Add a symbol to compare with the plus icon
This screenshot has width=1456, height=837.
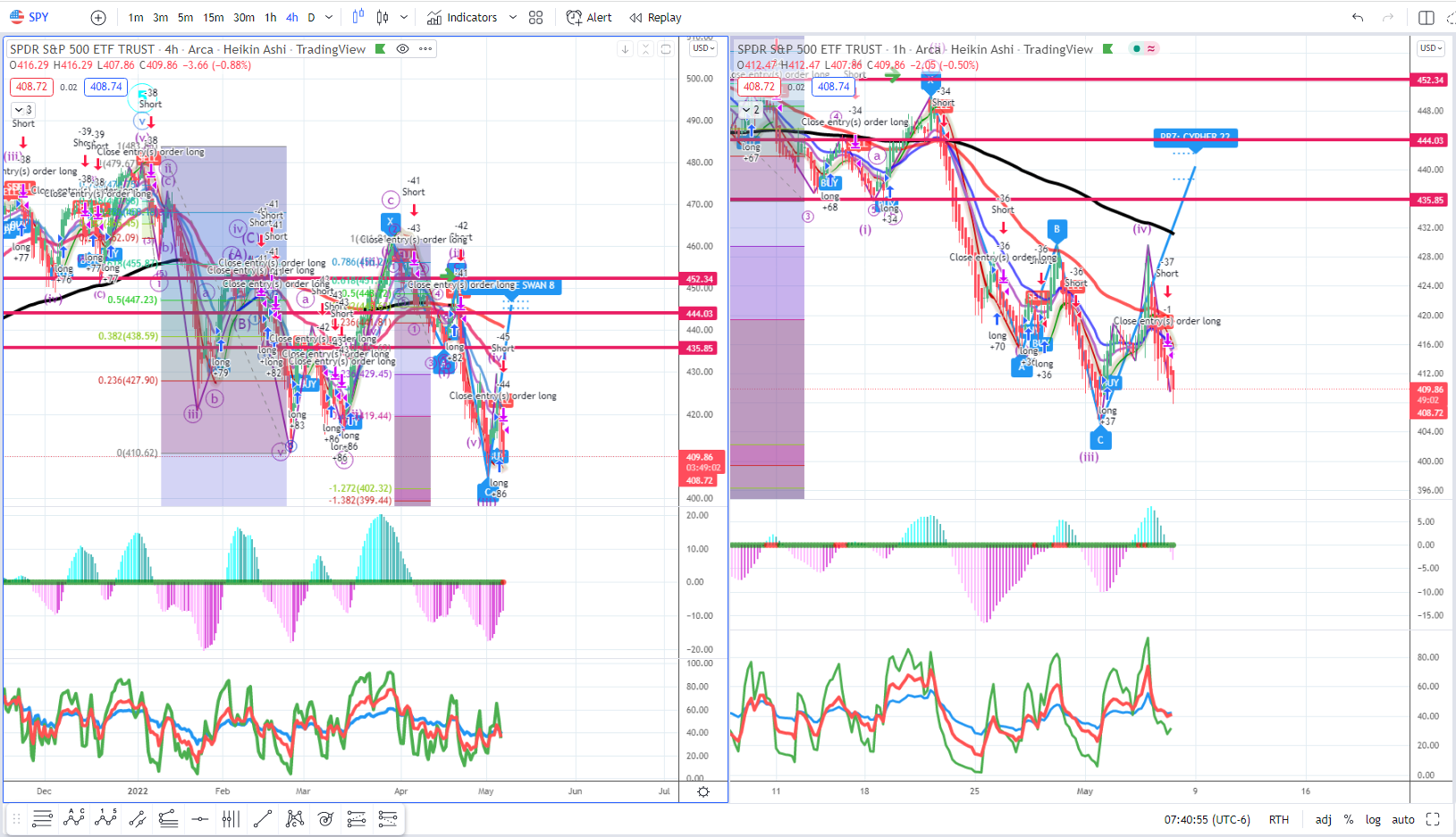click(x=98, y=18)
